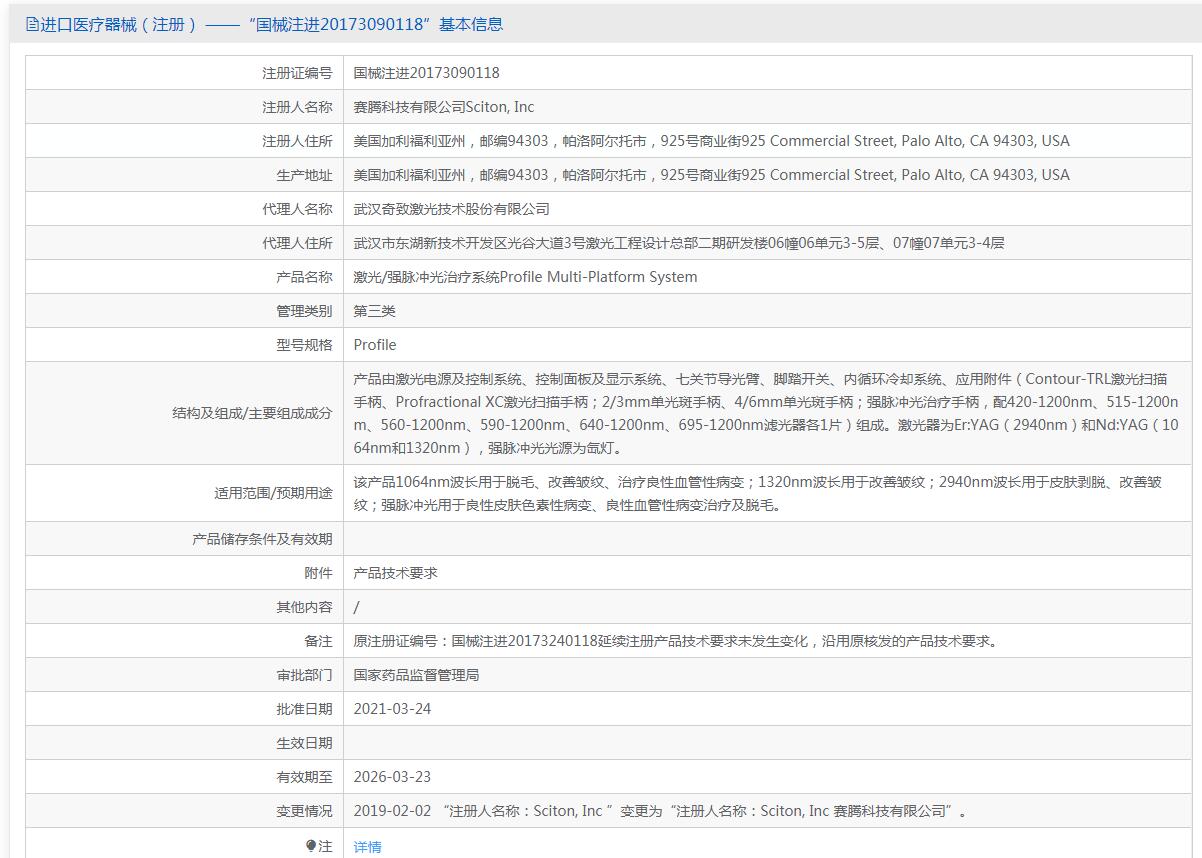1202x858 pixels.
Task: Click the 备注 remark about original registration number
Action: coord(675,641)
